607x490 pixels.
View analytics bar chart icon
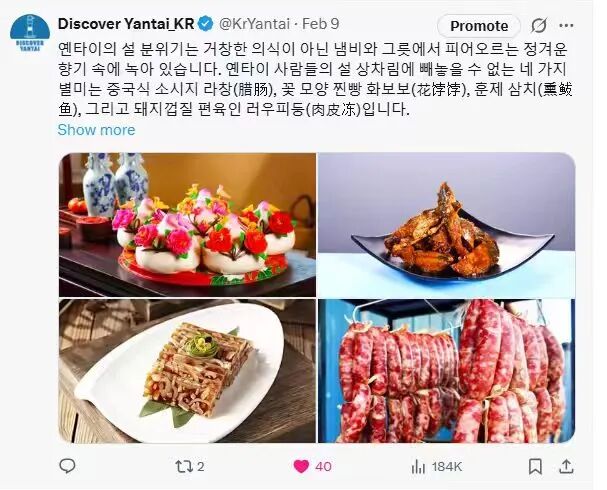tap(418, 467)
